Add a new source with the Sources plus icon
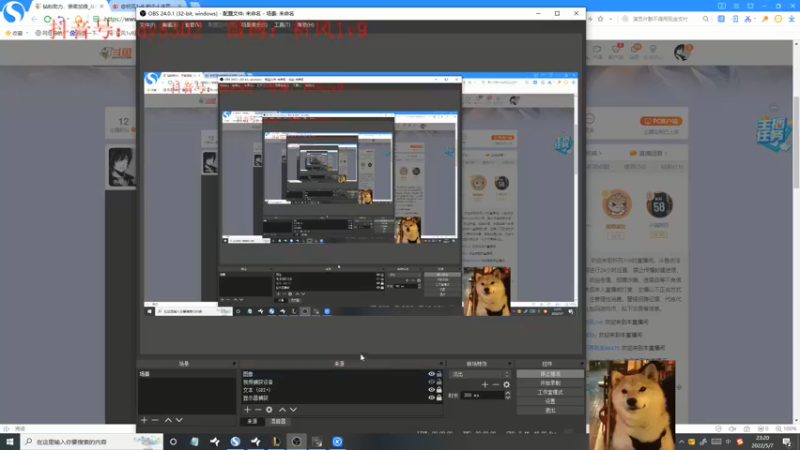The height and width of the screenshot is (450, 800). coord(247,409)
